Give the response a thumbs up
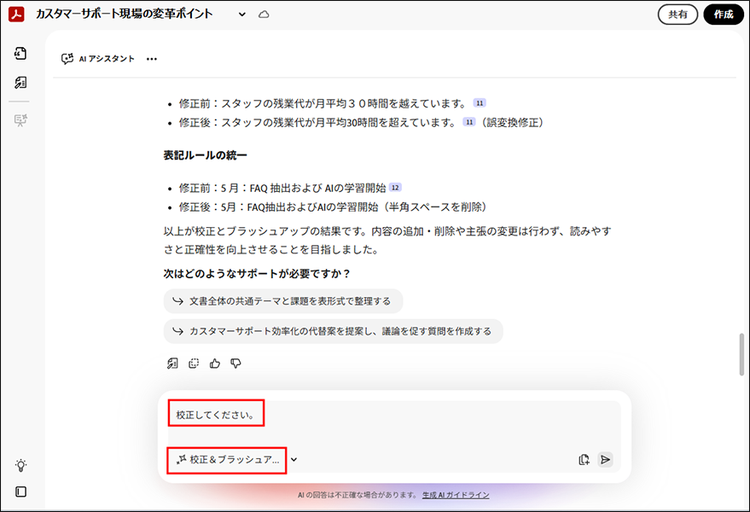 (x=215, y=364)
